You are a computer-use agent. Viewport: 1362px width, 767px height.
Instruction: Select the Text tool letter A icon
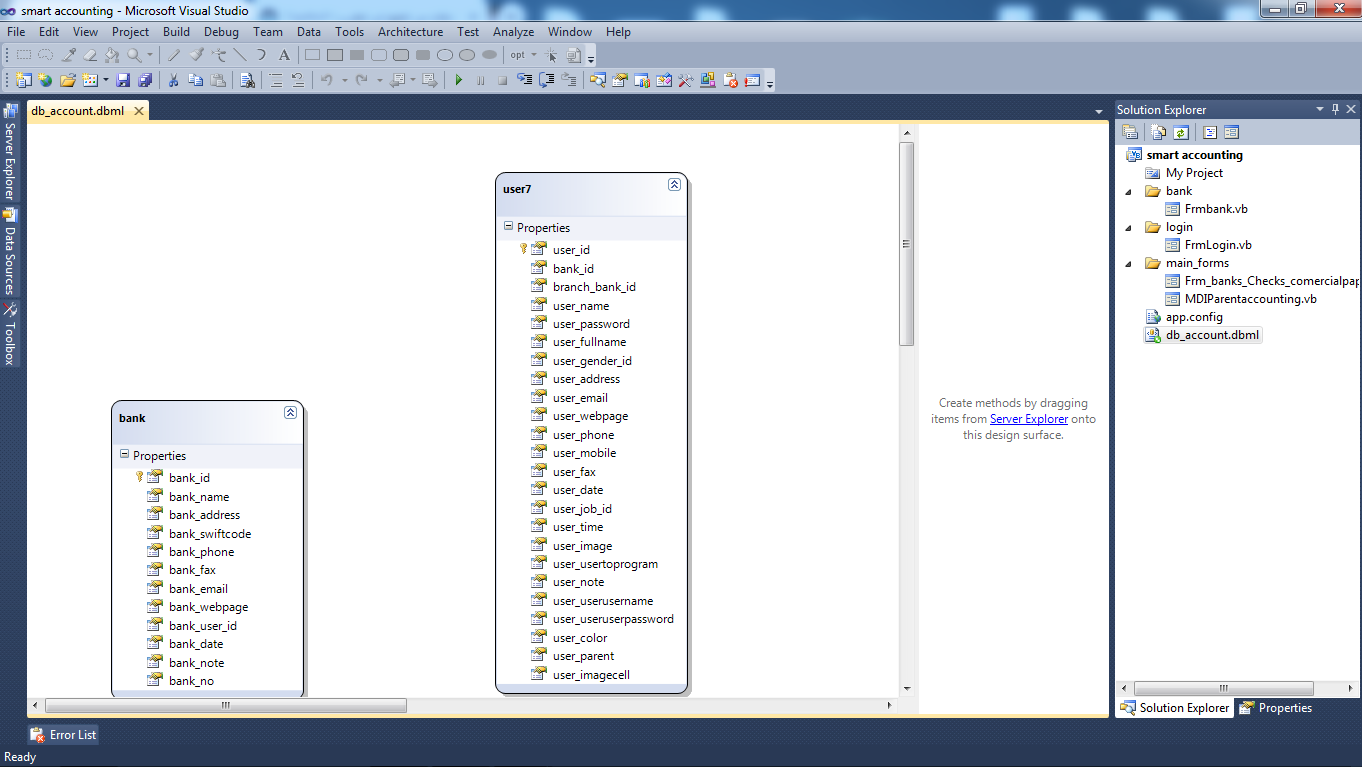(284, 55)
